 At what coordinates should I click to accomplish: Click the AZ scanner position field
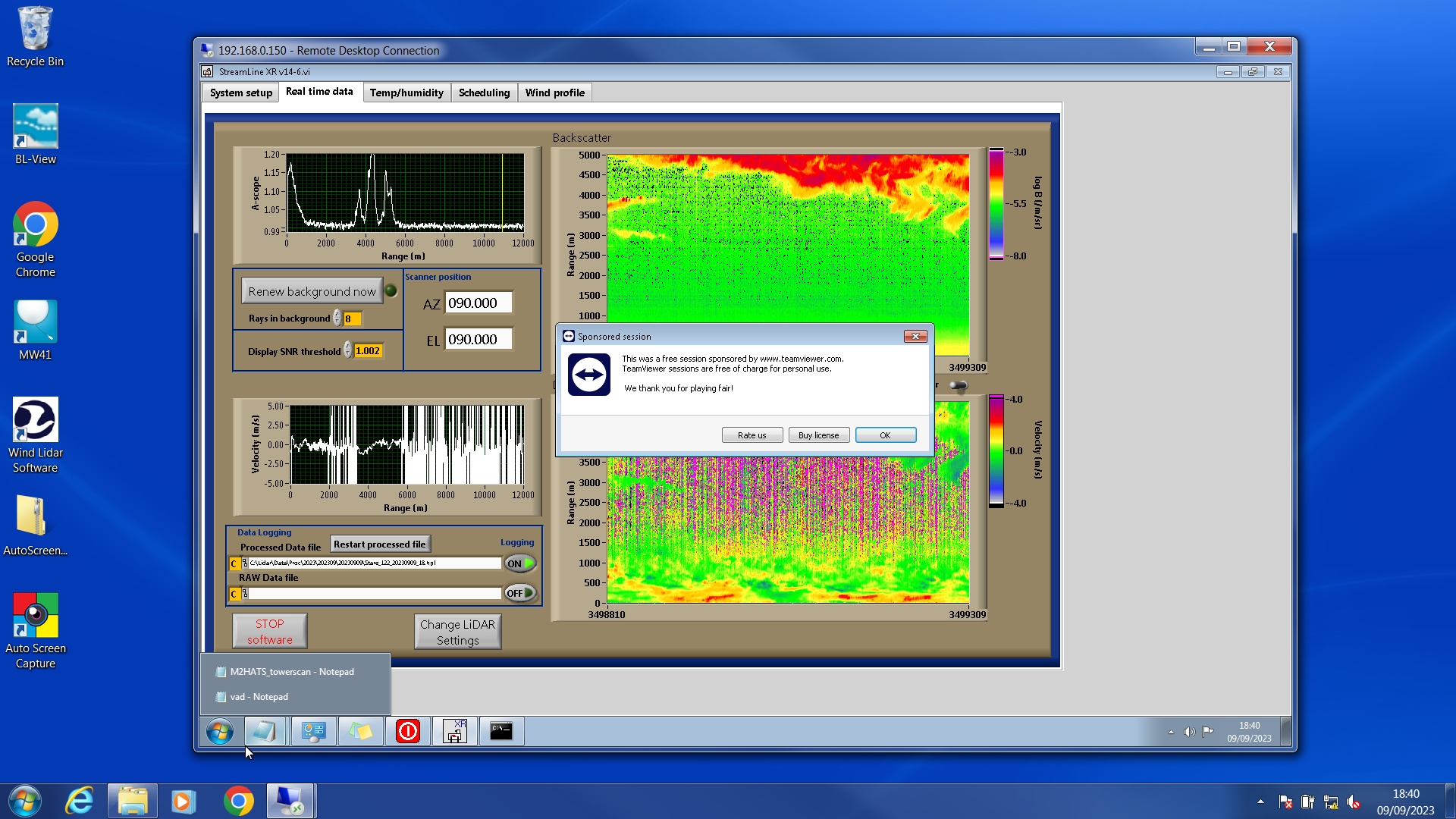pos(478,303)
